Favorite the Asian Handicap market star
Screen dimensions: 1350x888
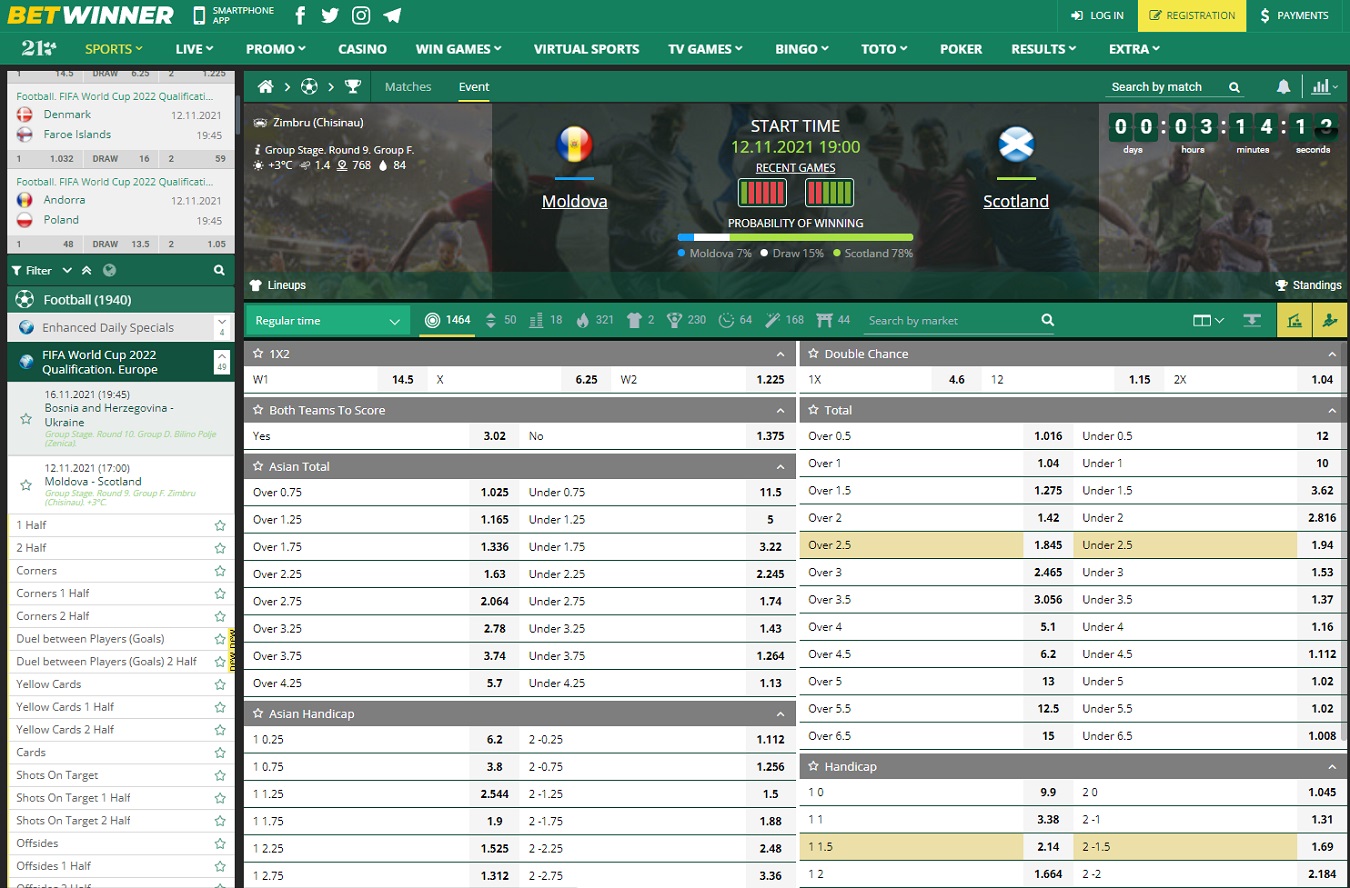click(x=258, y=714)
